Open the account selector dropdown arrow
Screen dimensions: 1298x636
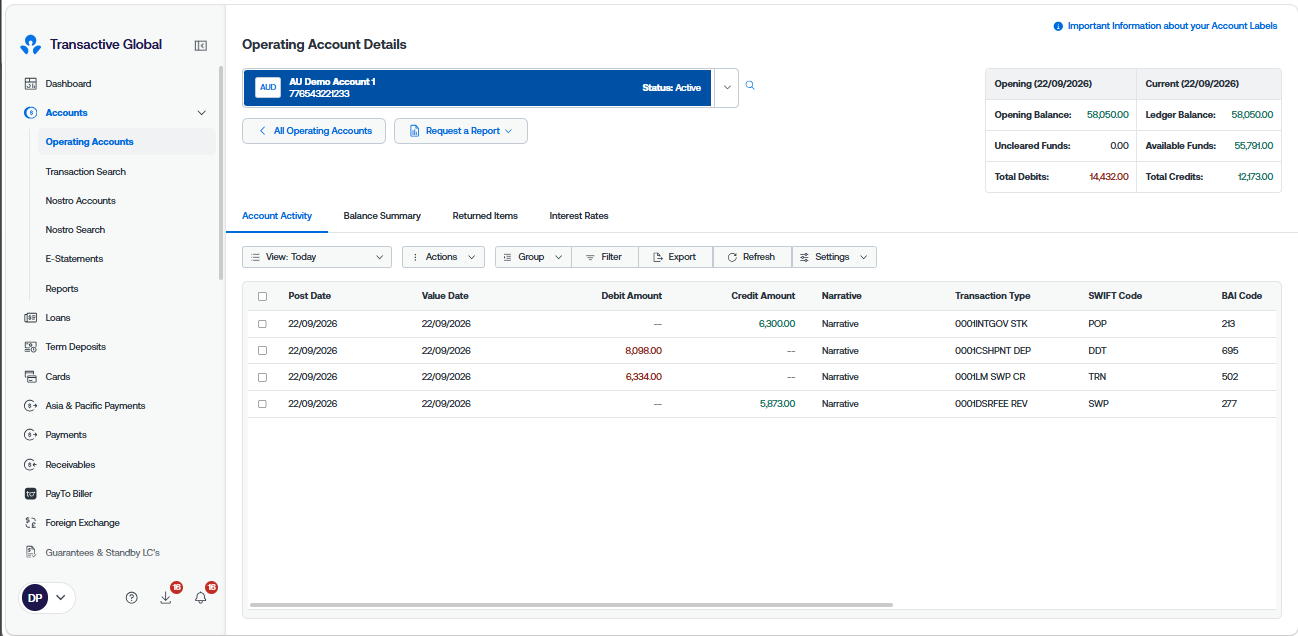pos(727,87)
